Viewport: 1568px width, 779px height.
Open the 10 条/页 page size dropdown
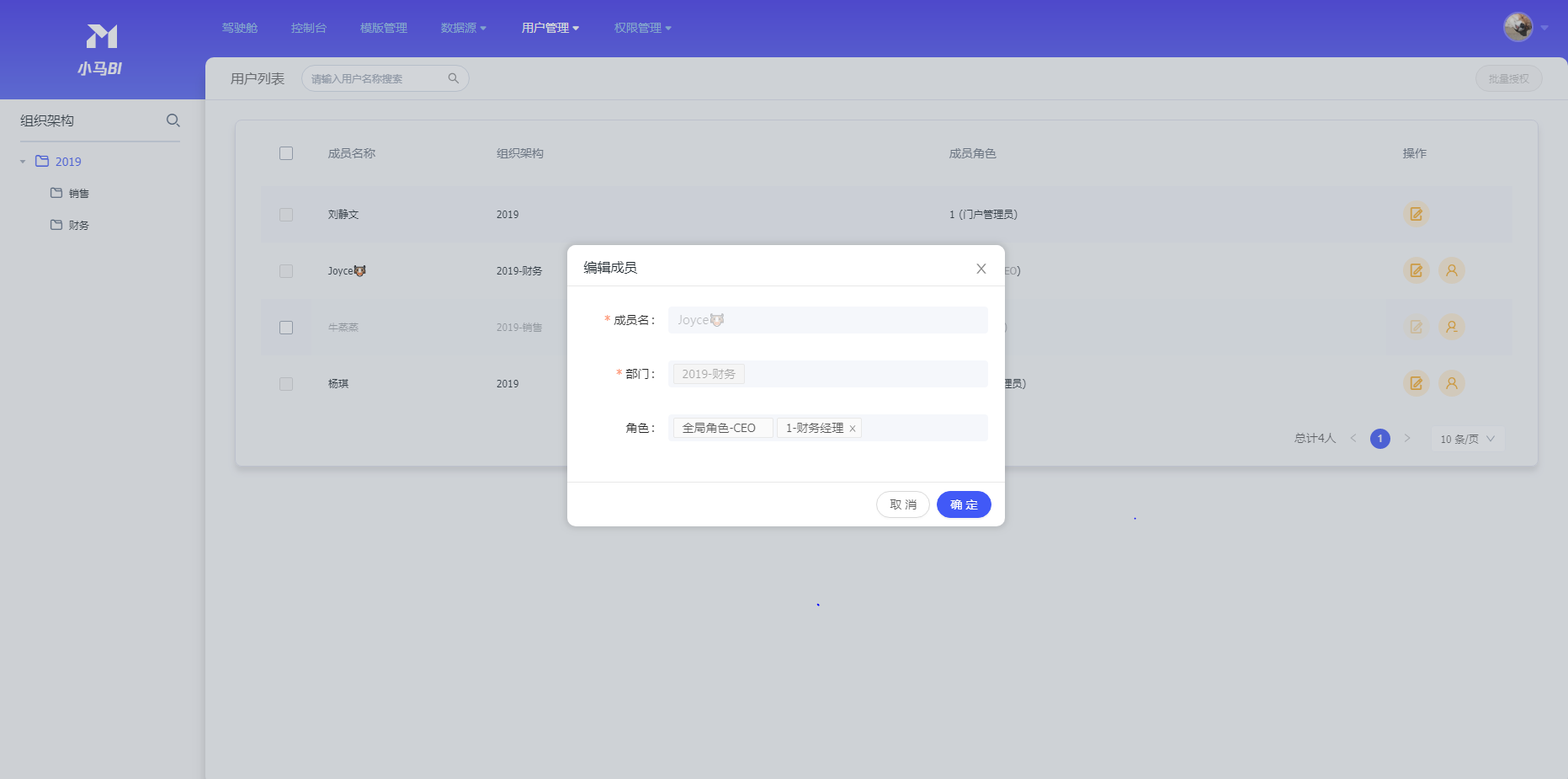point(1467,439)
